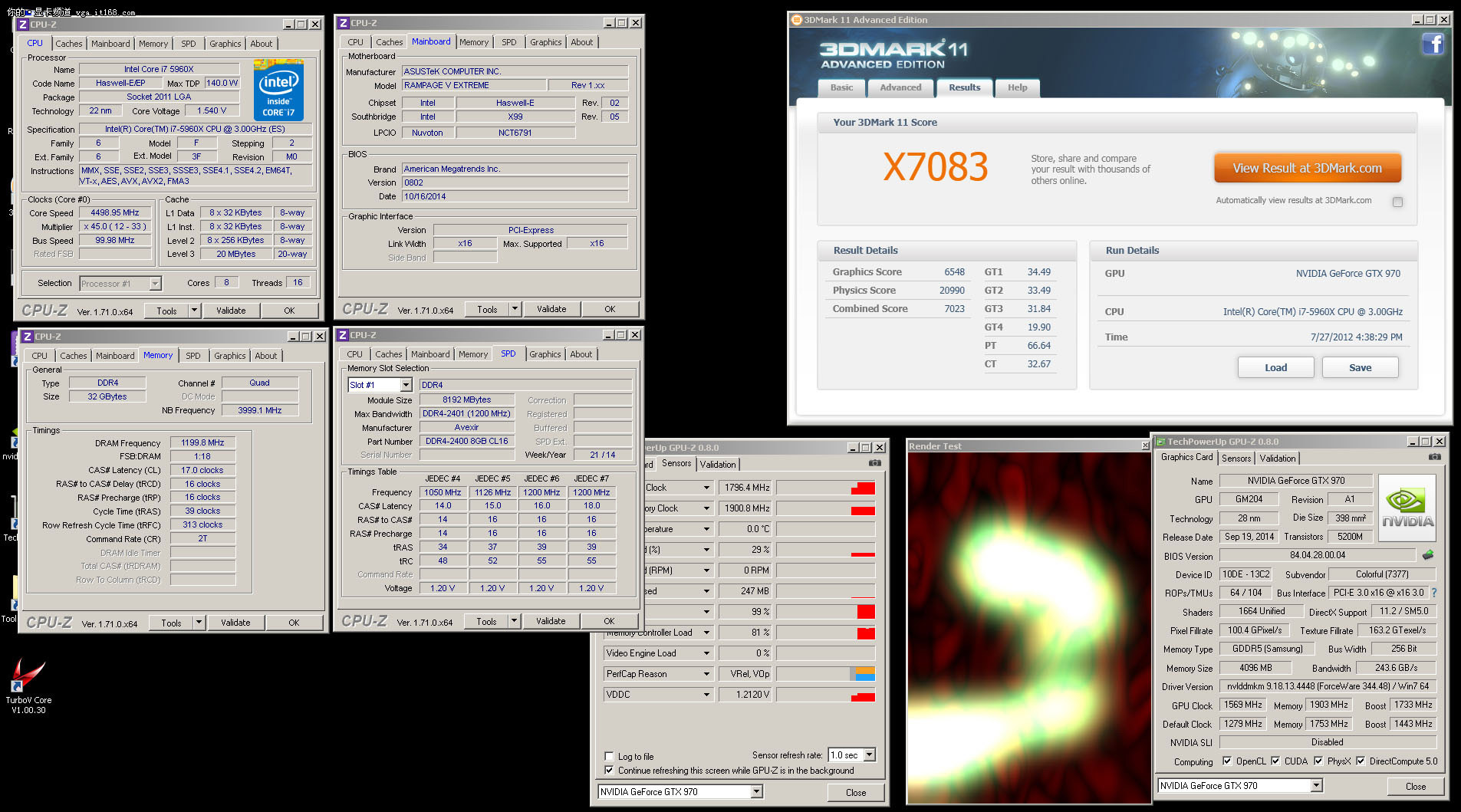
Task: Open the Validation tab in GPU-Z Graphics Card window
Action: click(x=1278, y=459)
